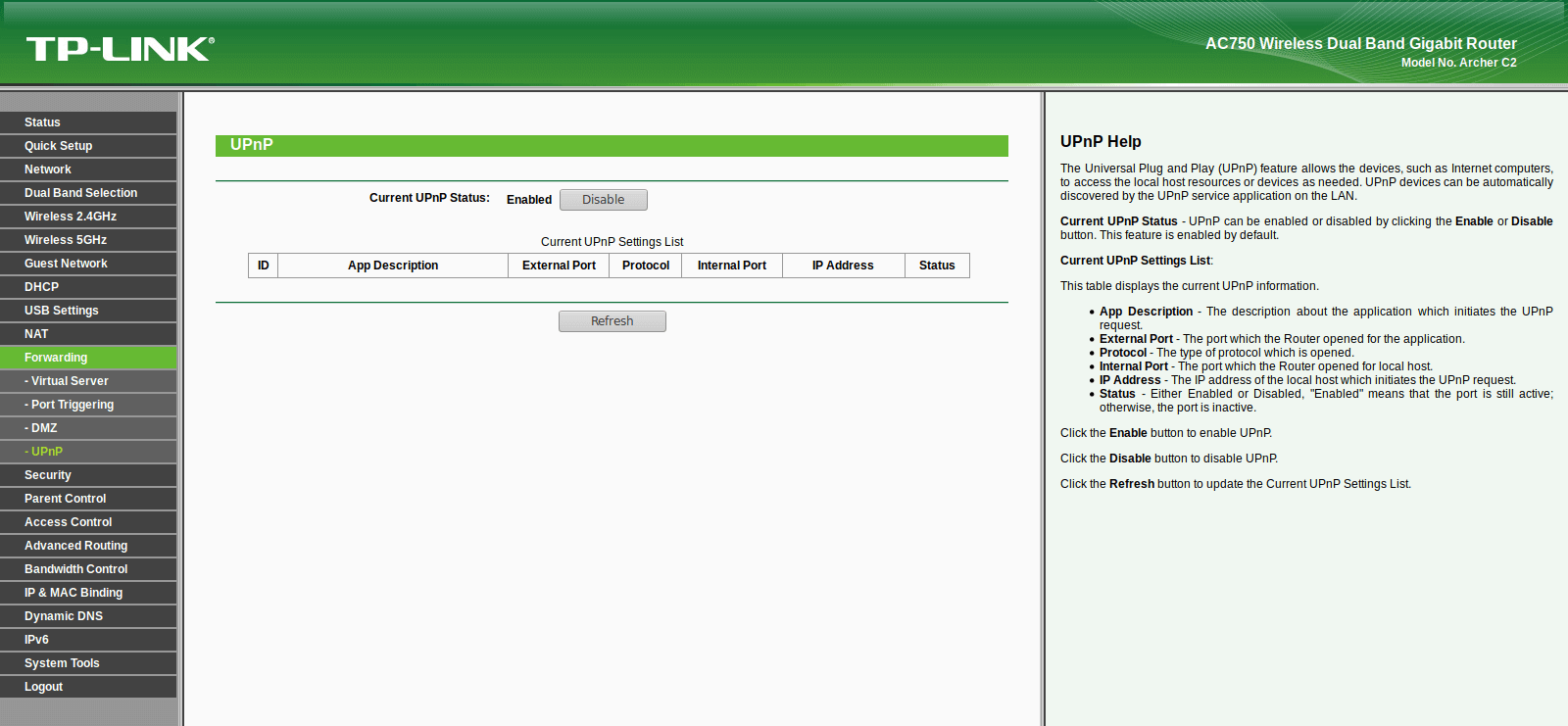The height and width of the screenshot is (726, 1568).
Task: Click the Internal Port column header
Action: 732,266
